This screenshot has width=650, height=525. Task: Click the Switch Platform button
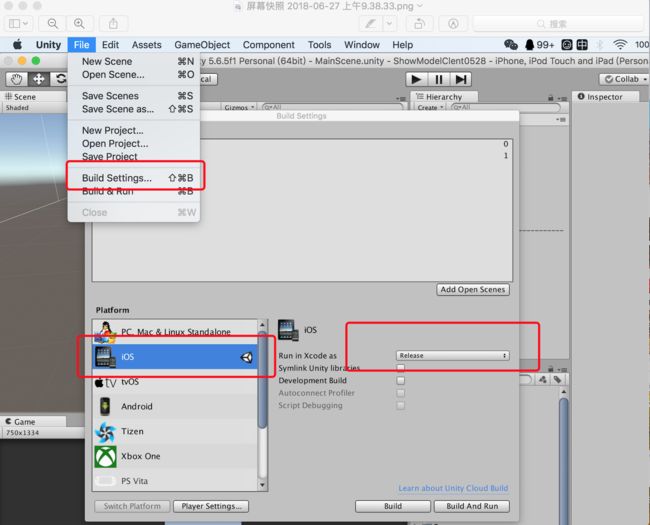coord(132,506)
